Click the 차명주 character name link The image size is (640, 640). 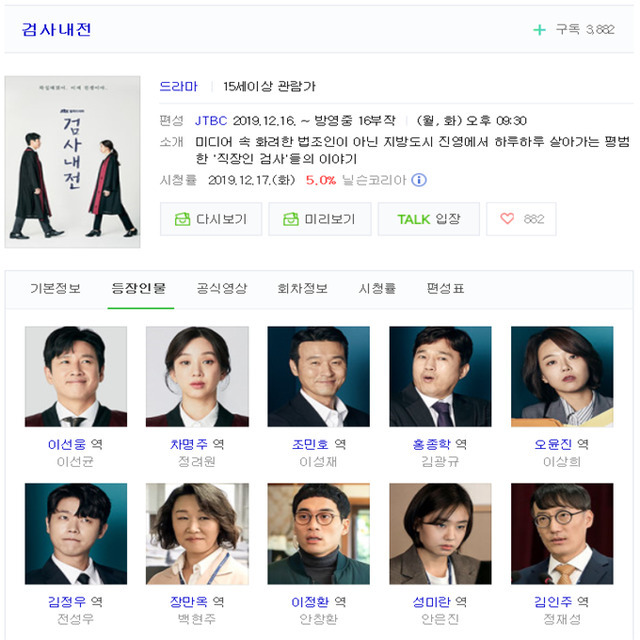tap(189, 444)
